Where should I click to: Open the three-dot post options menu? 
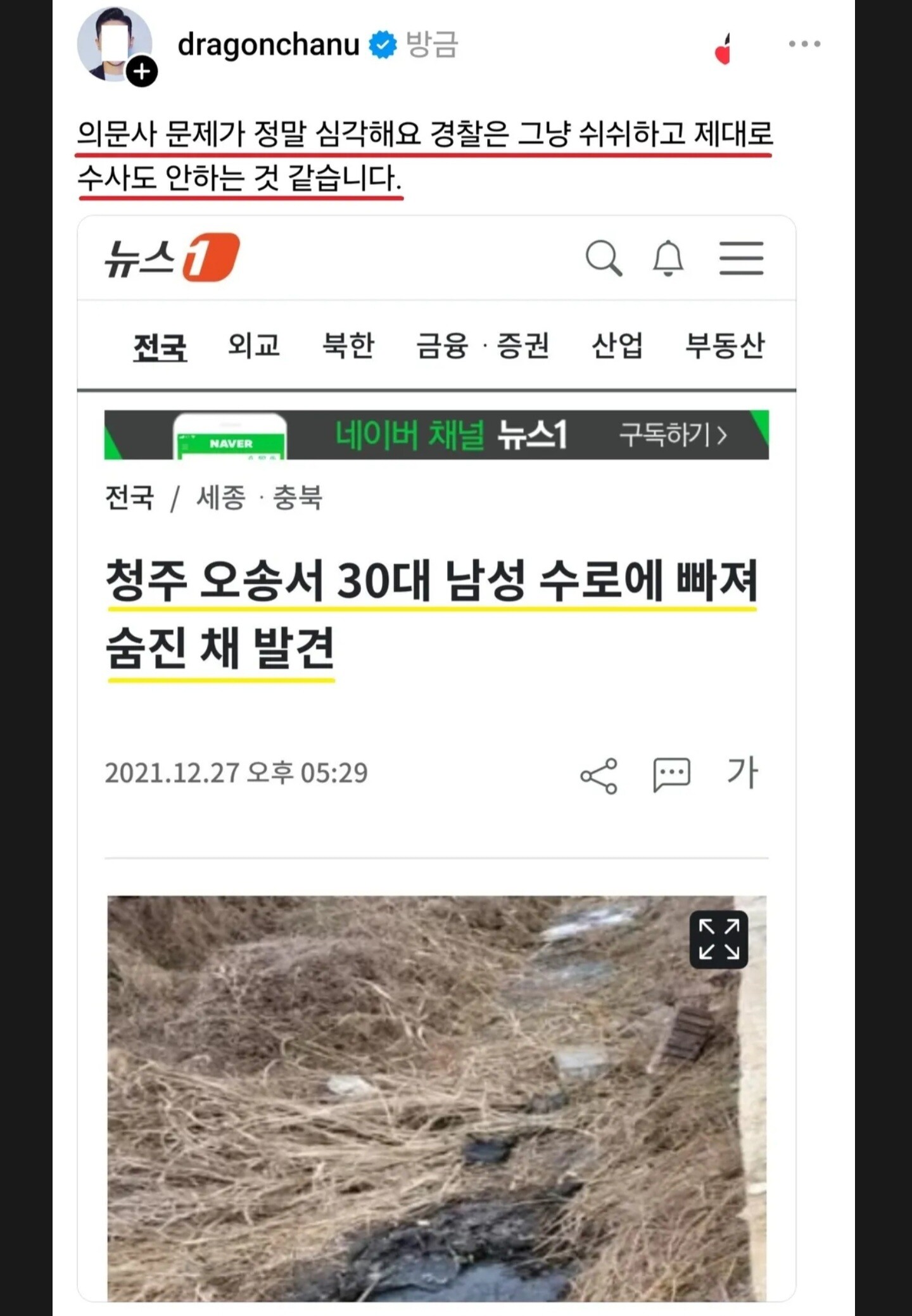pos(804,44)
